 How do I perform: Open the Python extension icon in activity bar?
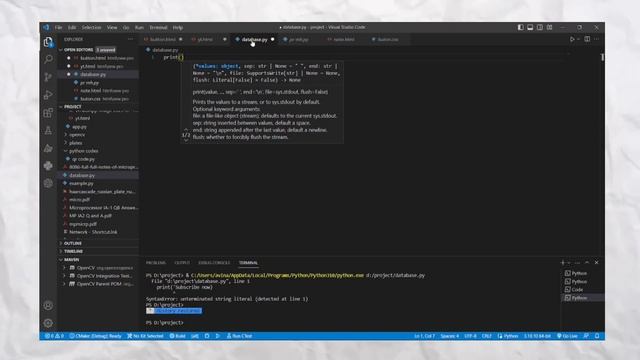[x=48, y=165]
